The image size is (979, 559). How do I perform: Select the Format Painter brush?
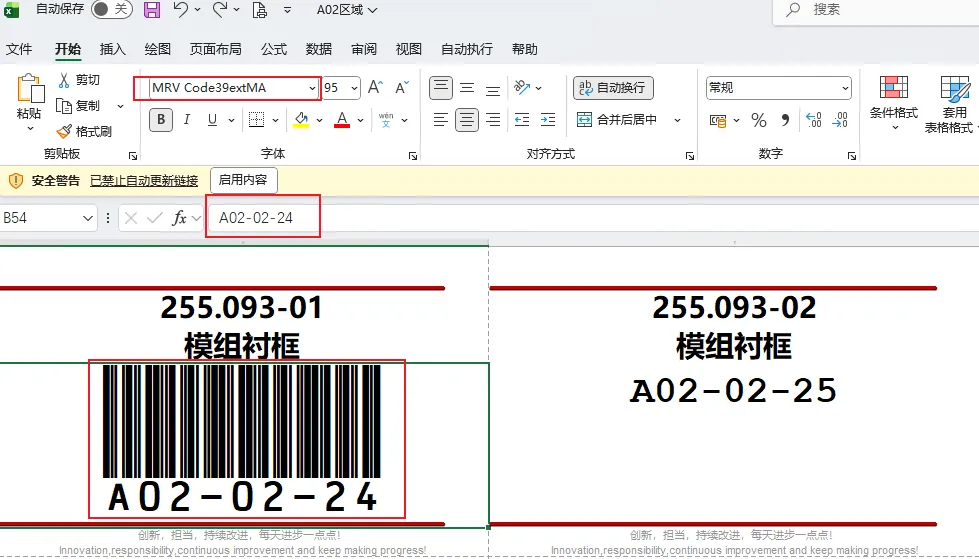coord(64,131)
